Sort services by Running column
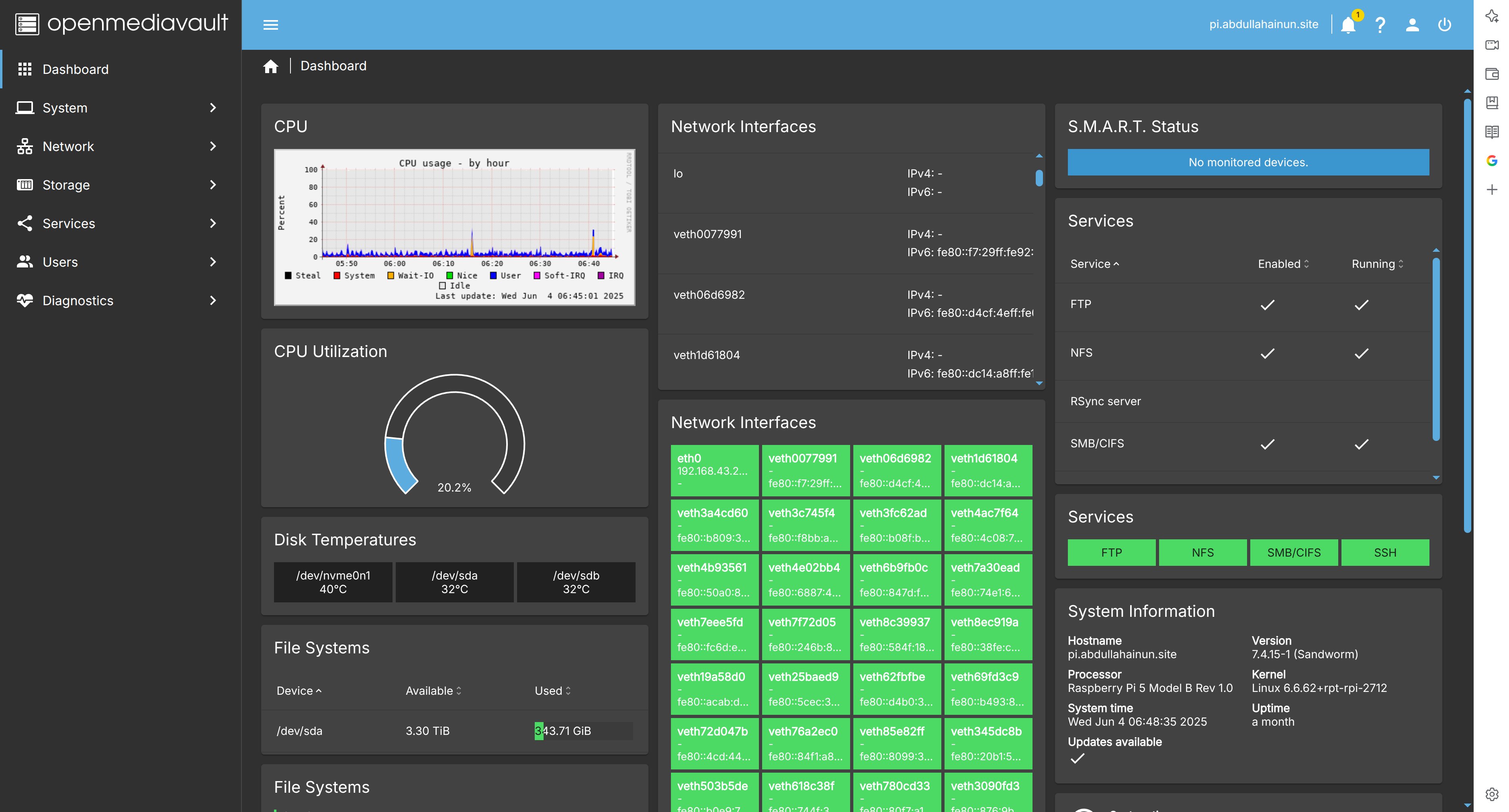The height and width of the screenshot is (812, 1509). pos(1377,264)
